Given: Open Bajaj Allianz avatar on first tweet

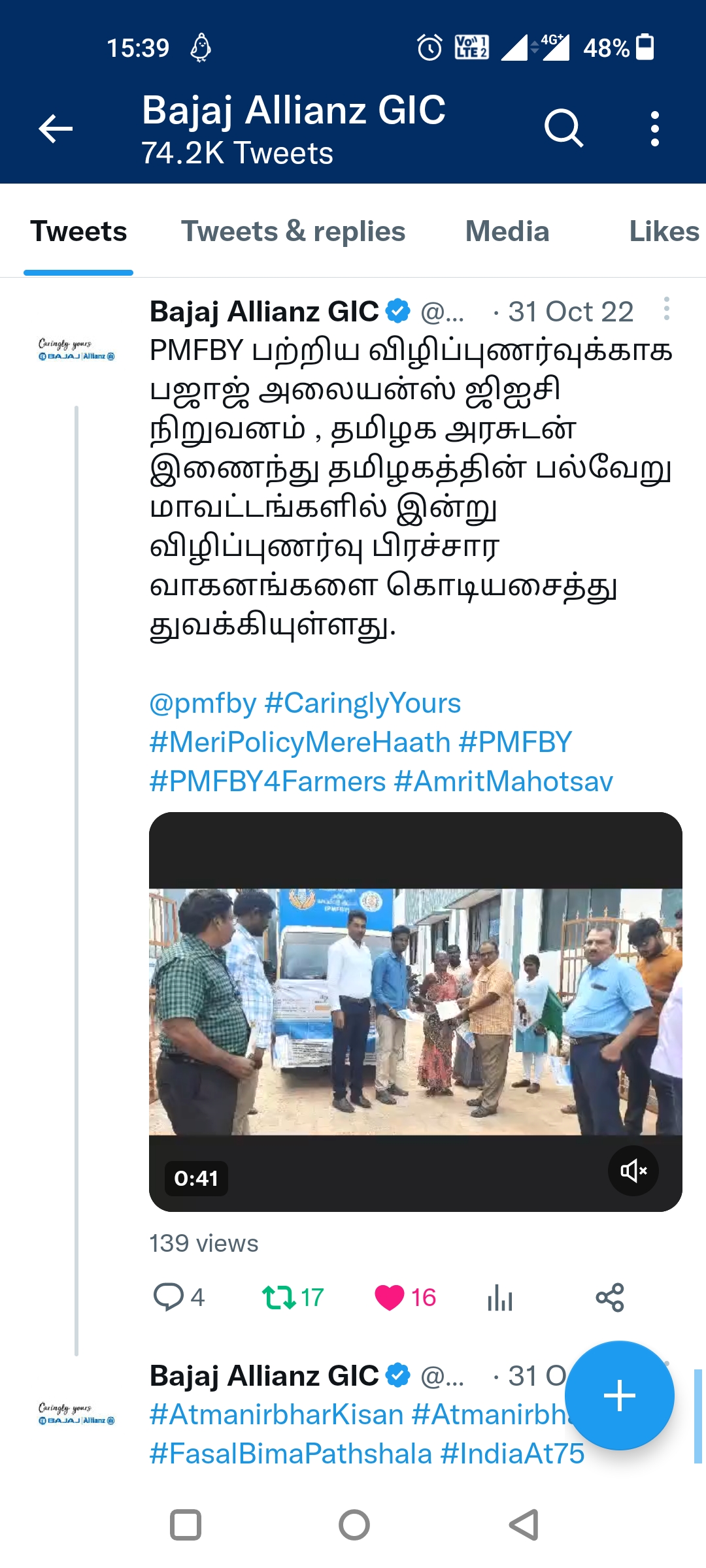Looking at the screenshot, I should click(76, 349).
